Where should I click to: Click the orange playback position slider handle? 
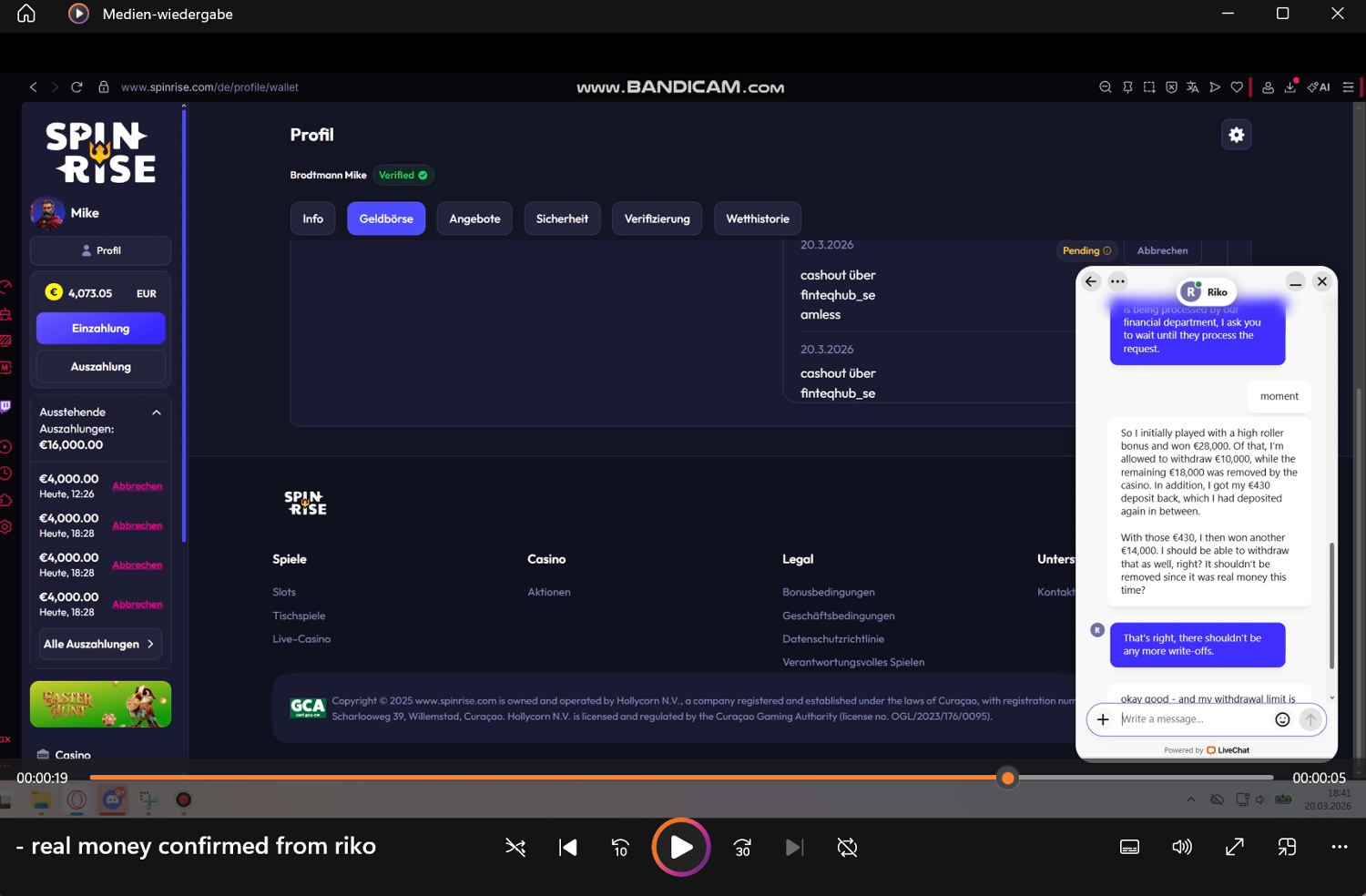pyautogui.click(x=1007, y=778)
